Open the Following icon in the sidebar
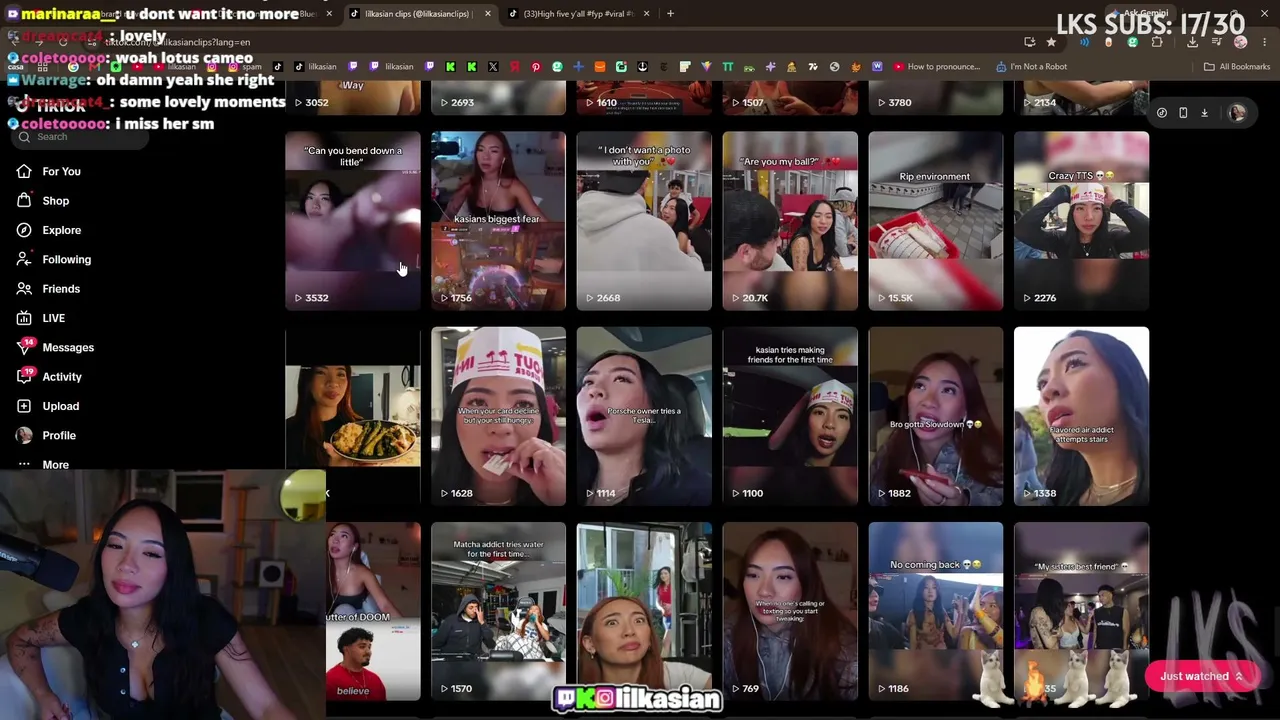This screenshot has height=720, width=1280. (x=24, y=259)
